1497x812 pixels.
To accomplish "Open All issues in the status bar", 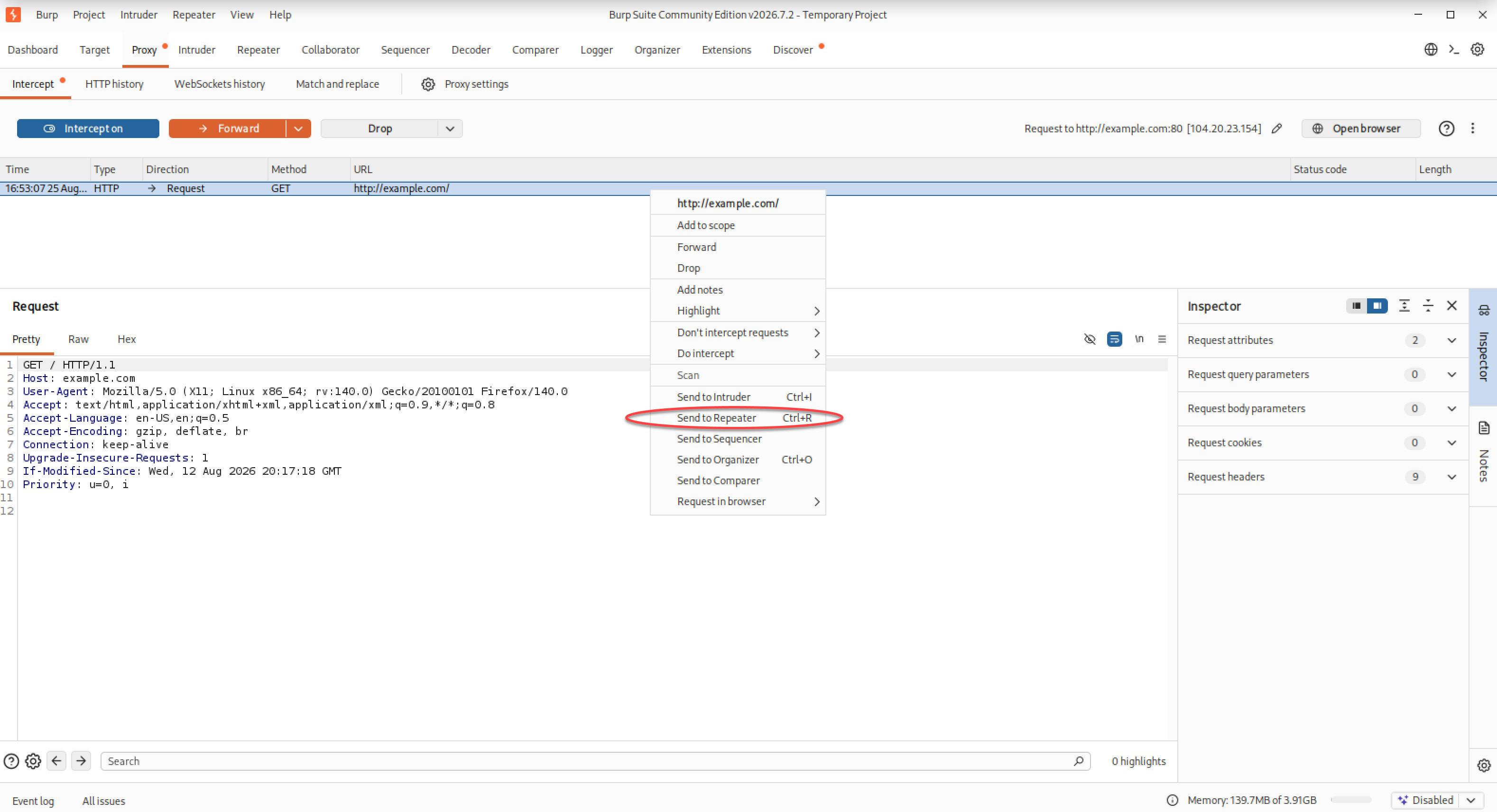I will 103,801.
